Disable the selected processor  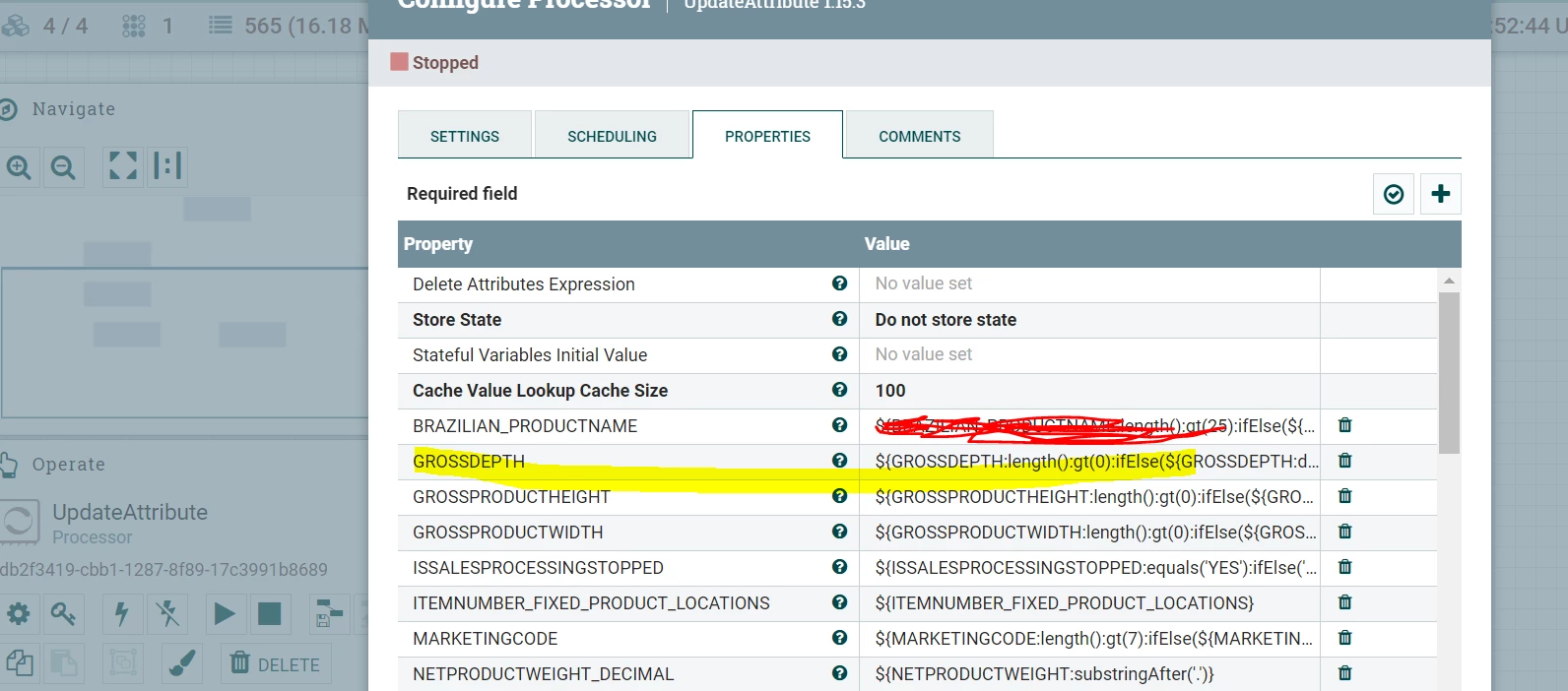167,614
